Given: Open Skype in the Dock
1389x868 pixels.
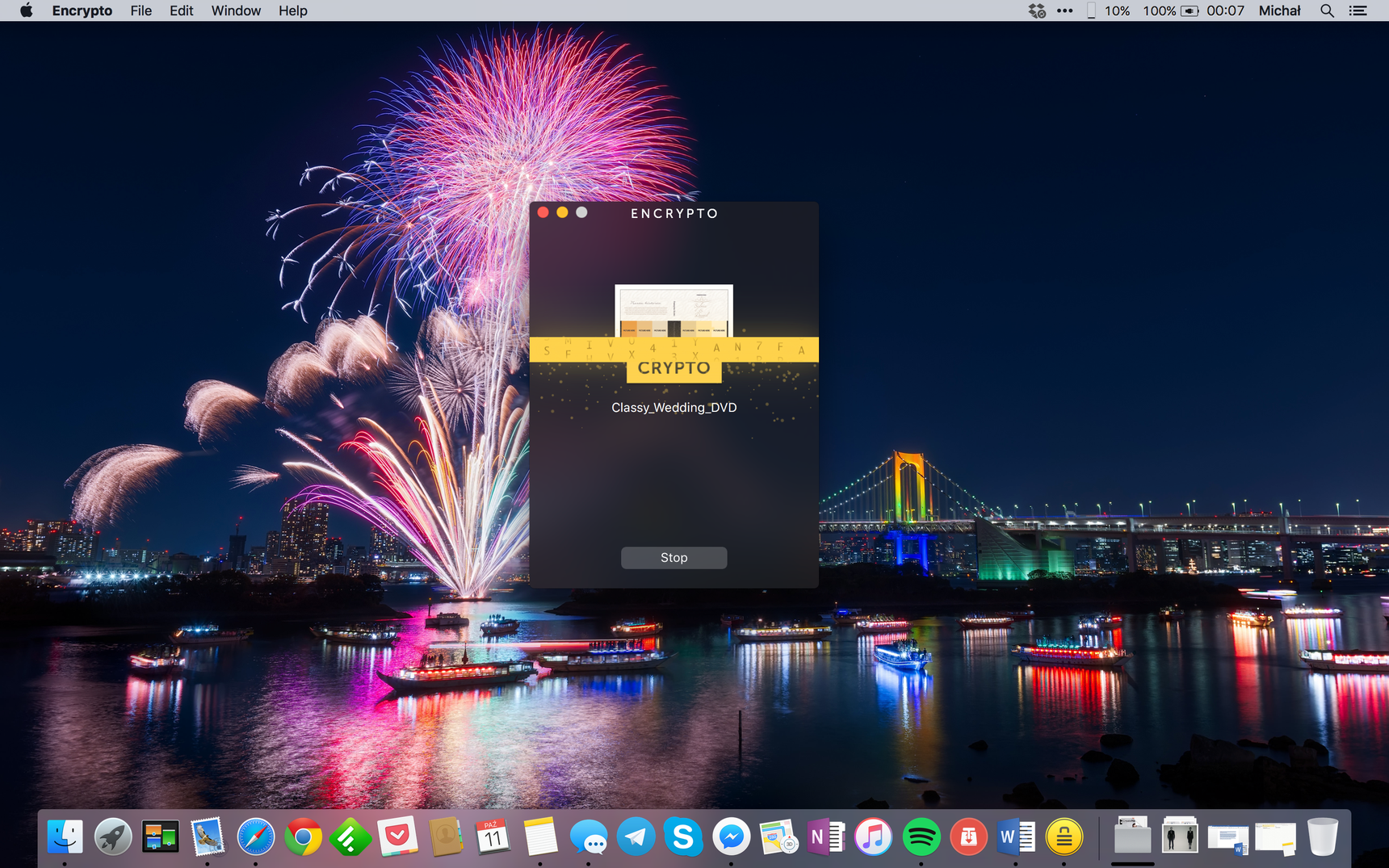Looking at the screenshot, I should tap(683, 837).
